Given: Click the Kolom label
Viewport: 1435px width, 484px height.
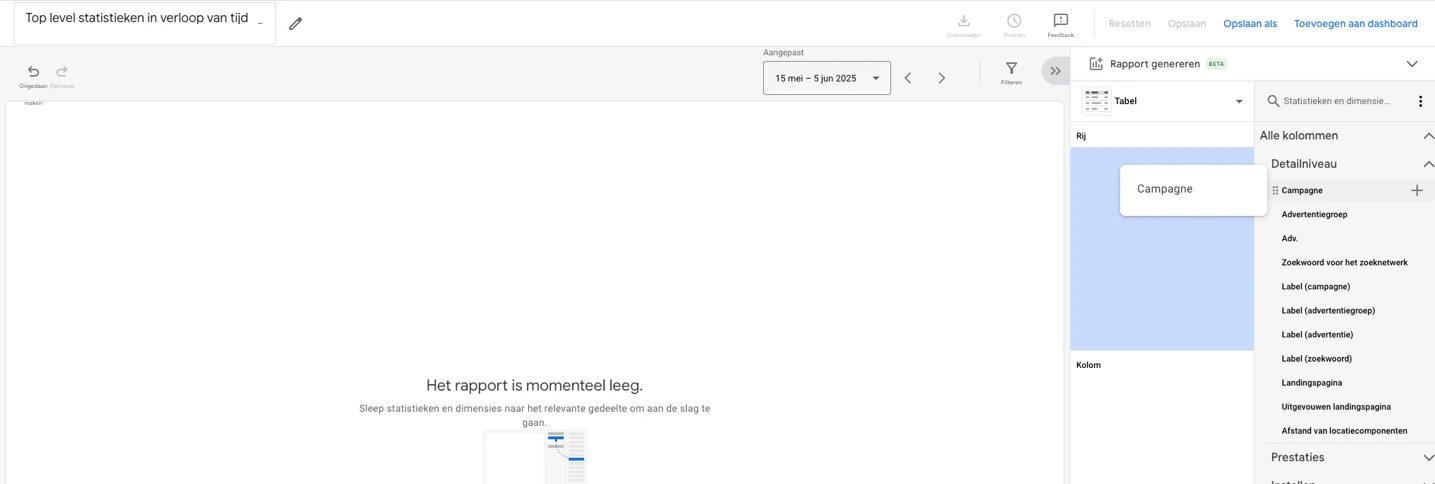Looking at the screenshot, I should 1088,365.
